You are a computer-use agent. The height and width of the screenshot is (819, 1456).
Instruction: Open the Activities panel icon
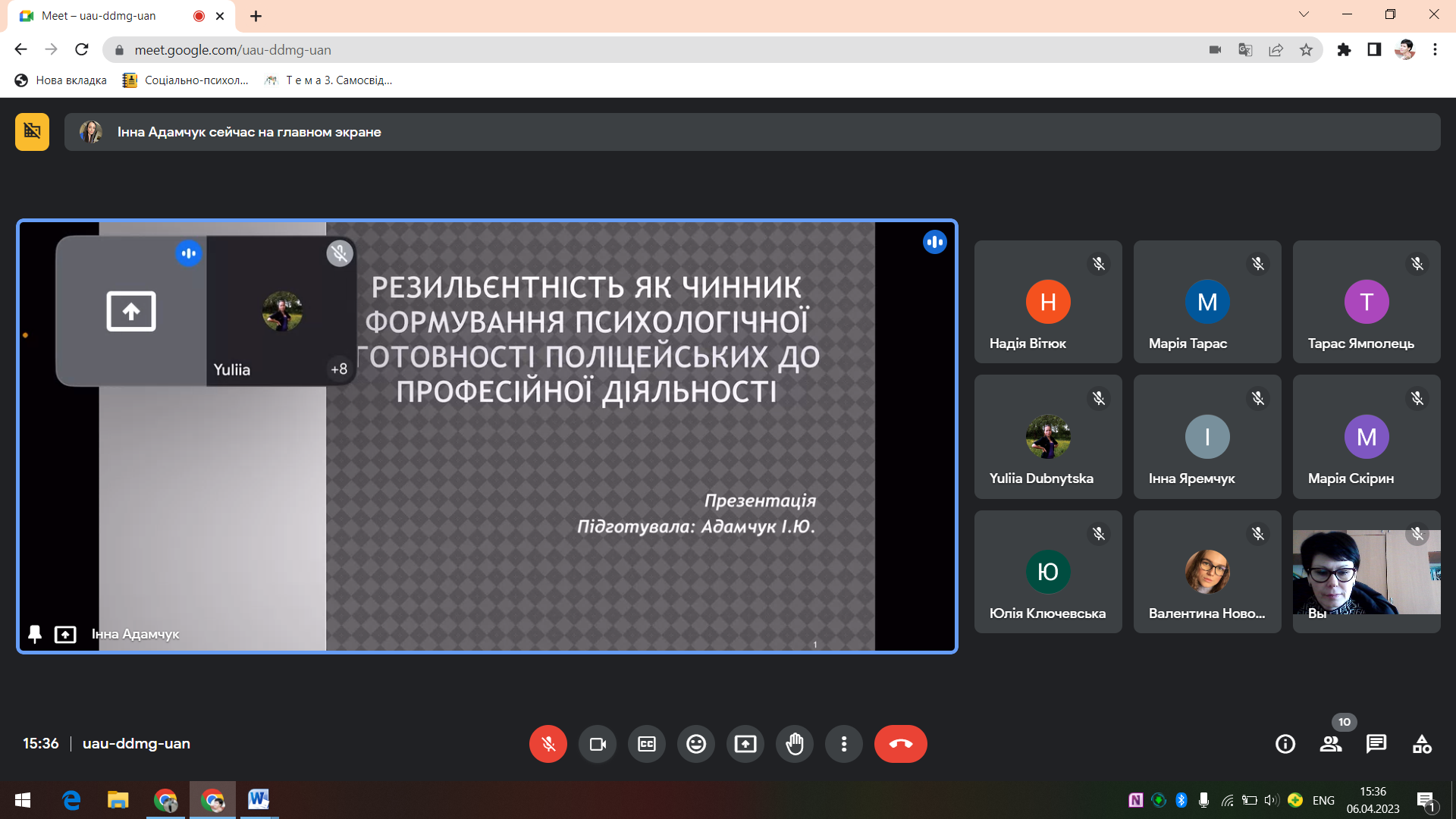(x=1422, y=744)
